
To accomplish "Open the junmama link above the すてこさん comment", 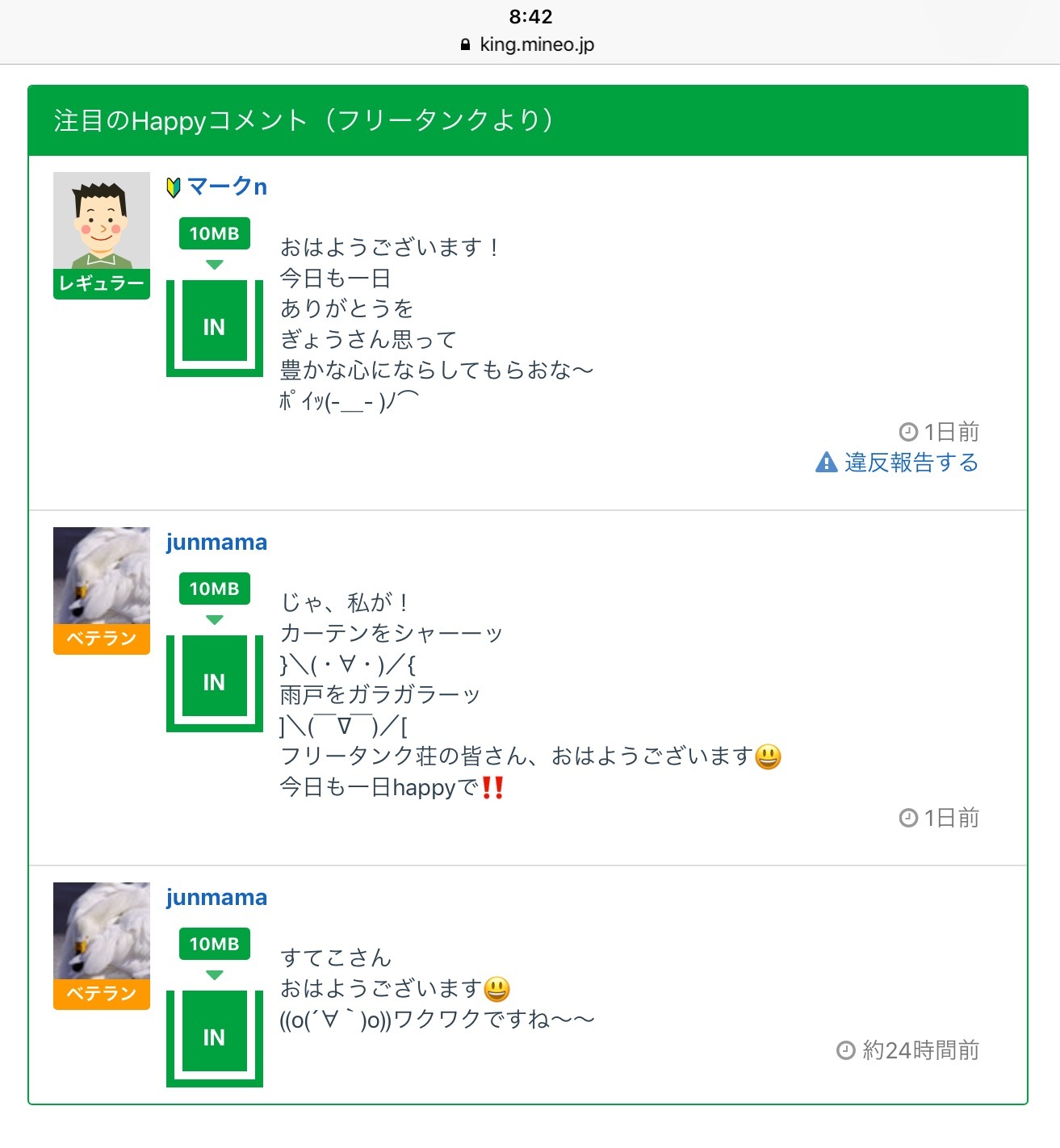I will click(216, 897).
